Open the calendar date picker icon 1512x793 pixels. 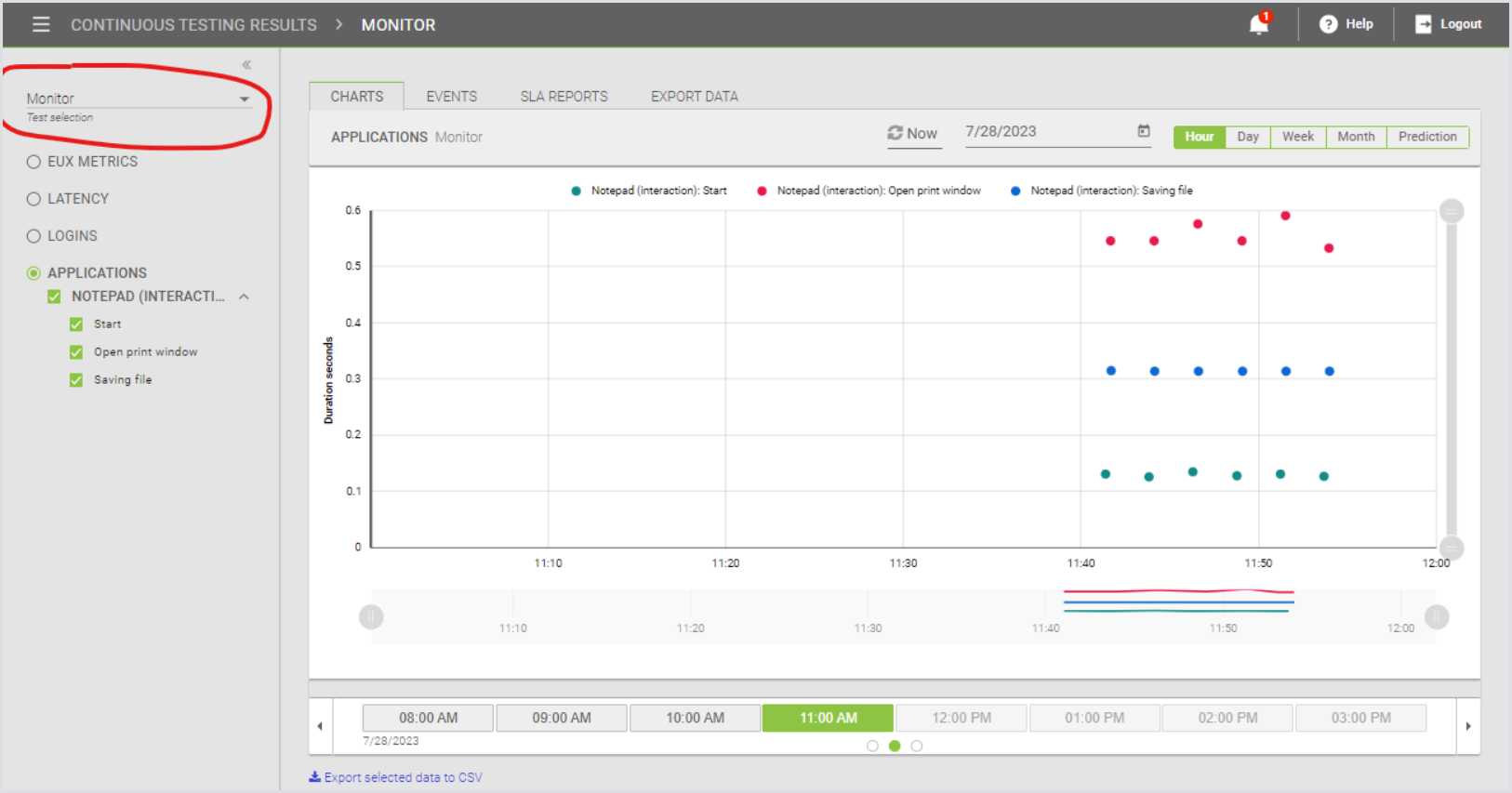(1144, 132)
